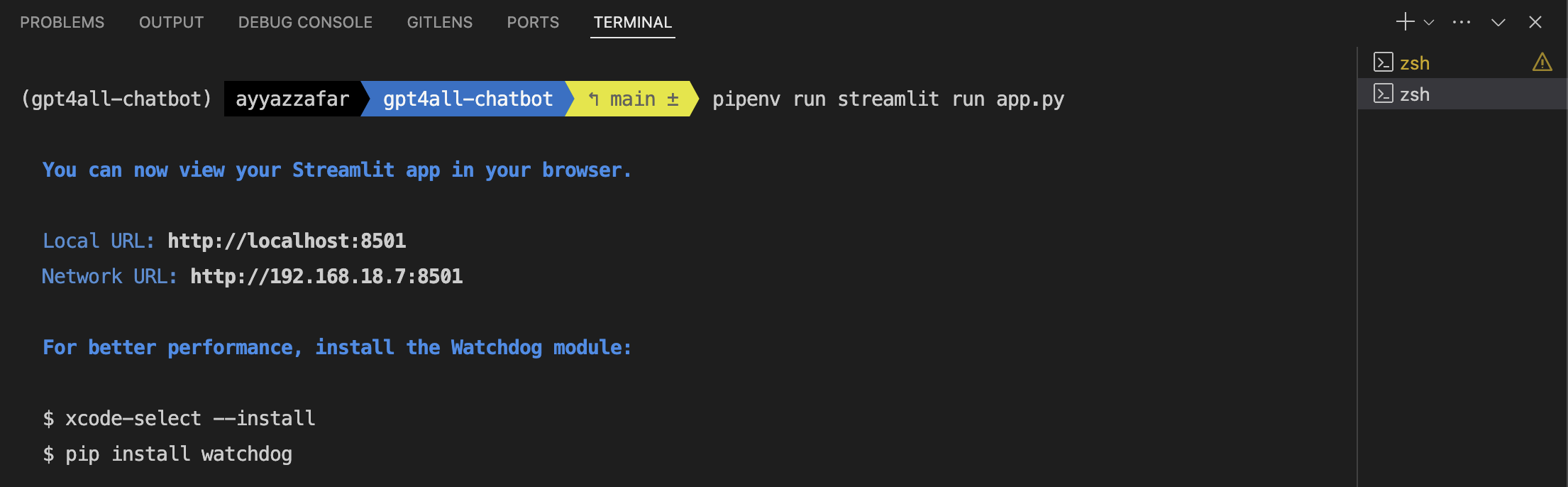This screenshot has height=487, width=1568.
Task: Click the yellow main branch prompt segment
Action: [633, 99]
